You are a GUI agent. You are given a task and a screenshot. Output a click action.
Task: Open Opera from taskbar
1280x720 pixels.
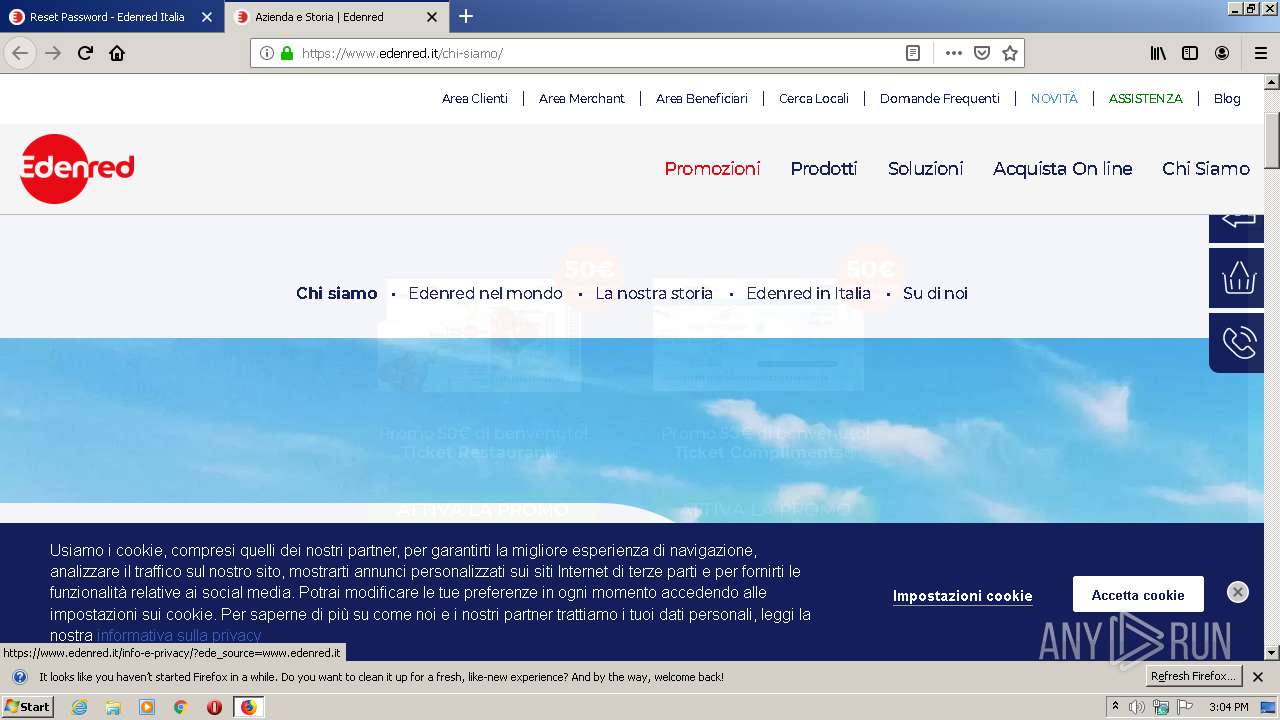point(214,707)
